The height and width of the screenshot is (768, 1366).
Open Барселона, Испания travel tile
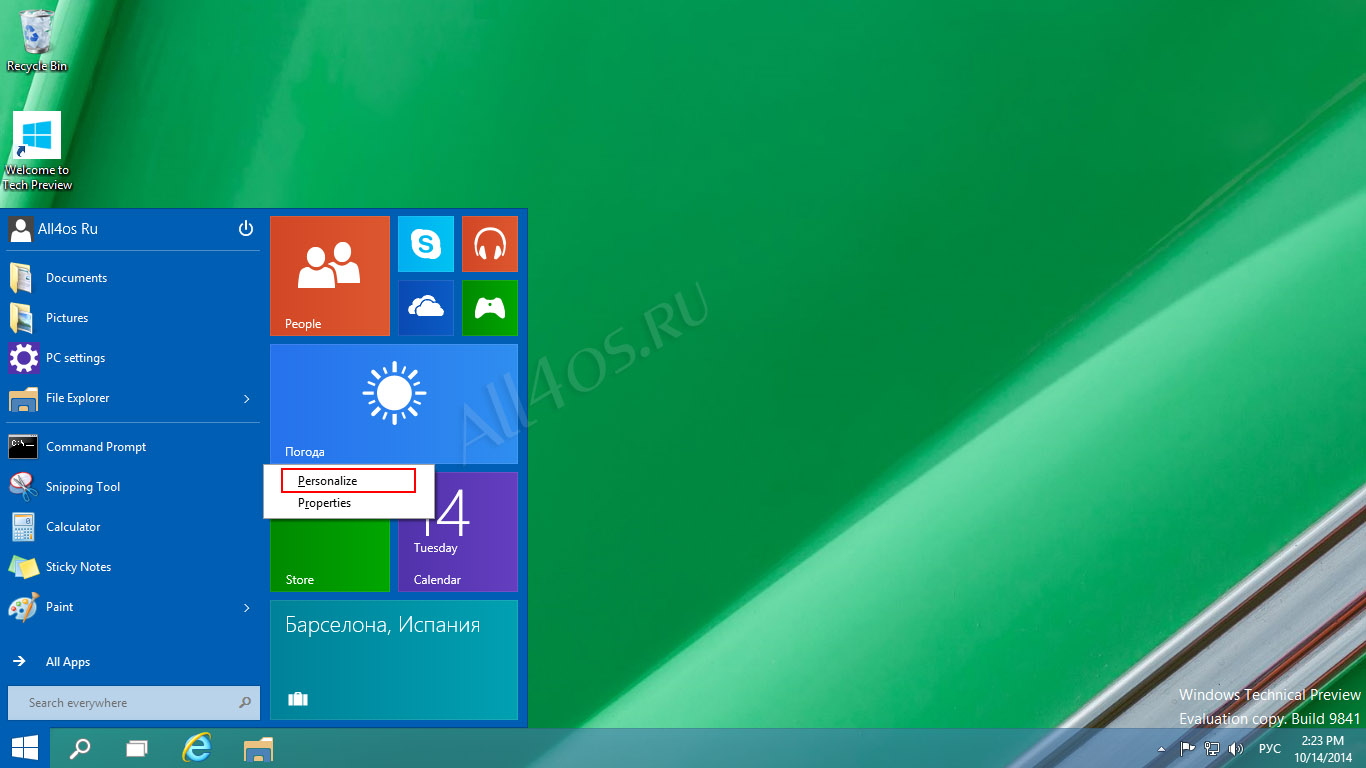point(394,660)
